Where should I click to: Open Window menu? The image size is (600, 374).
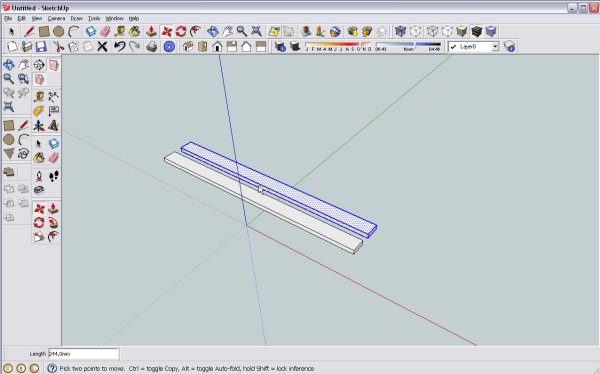click(x=114, y=18)
